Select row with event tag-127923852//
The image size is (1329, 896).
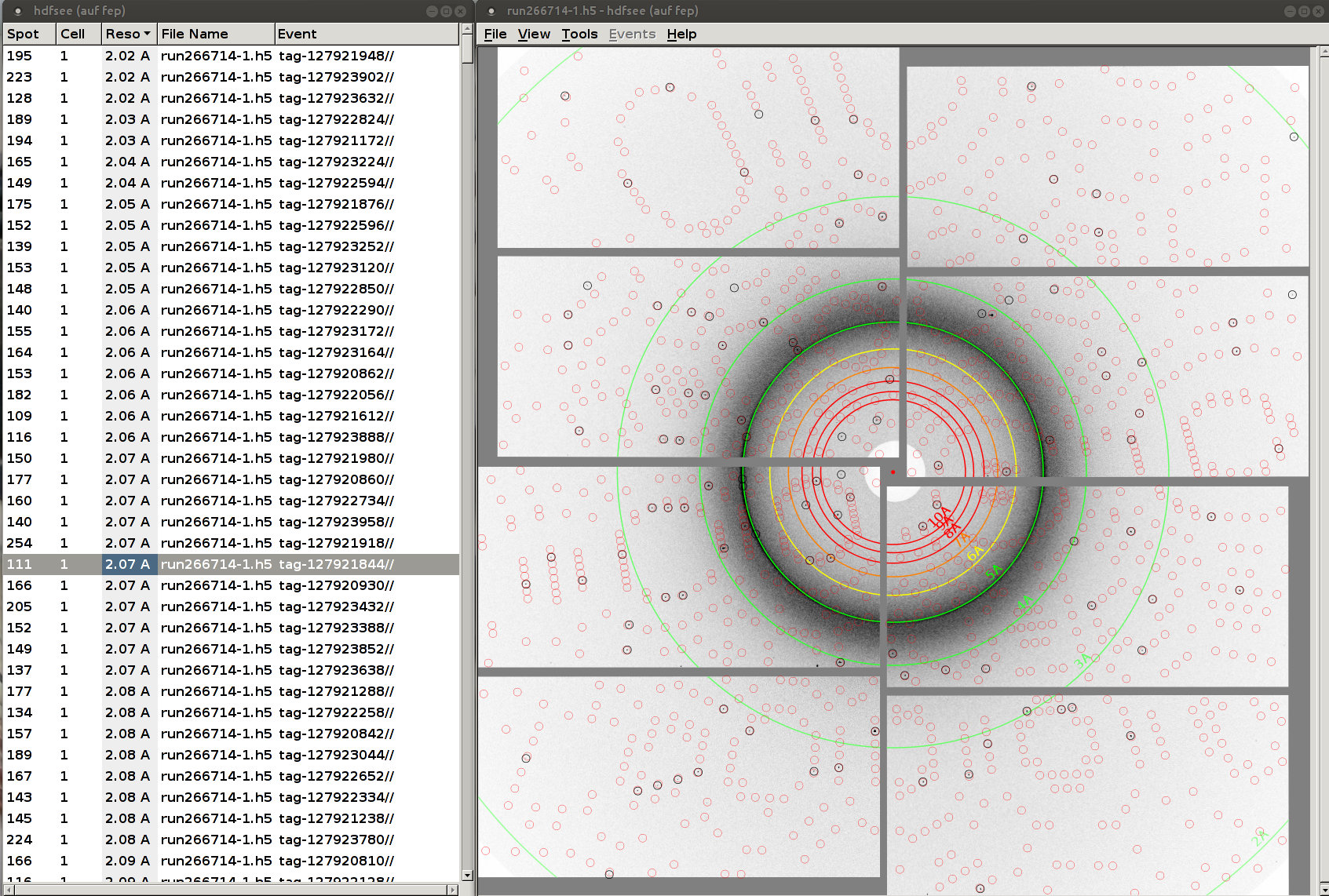pyautogui.click(x=232, y=649)
